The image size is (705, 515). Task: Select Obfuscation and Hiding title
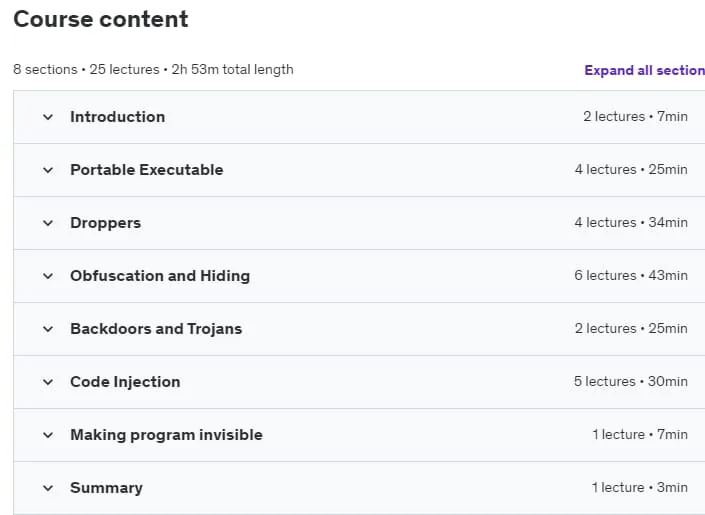160,276
